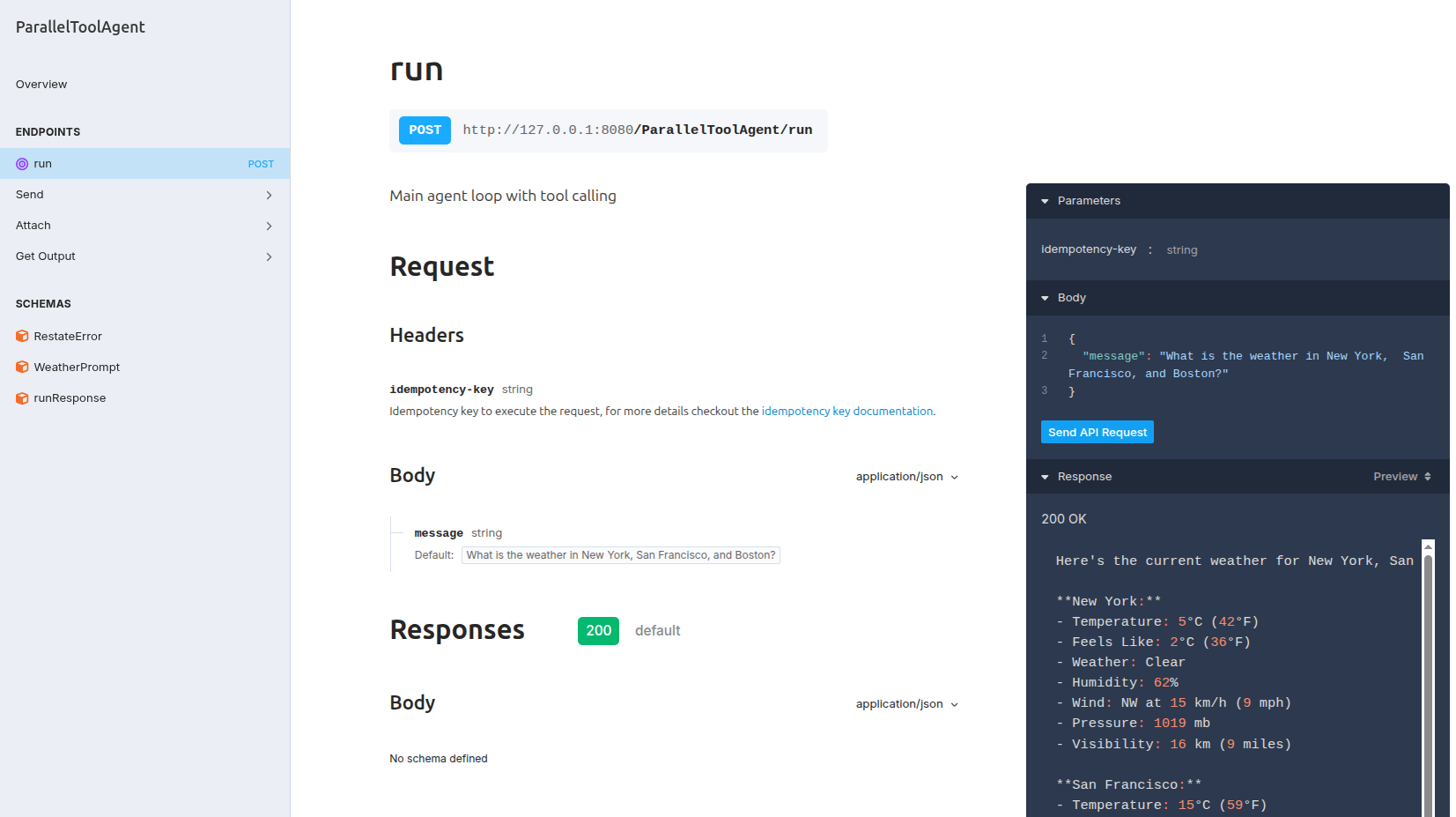The height and width of the screenshot is (817, 1456).
Task: Toggle the Preview mode in Response panel
Action: click(1395, 476)
